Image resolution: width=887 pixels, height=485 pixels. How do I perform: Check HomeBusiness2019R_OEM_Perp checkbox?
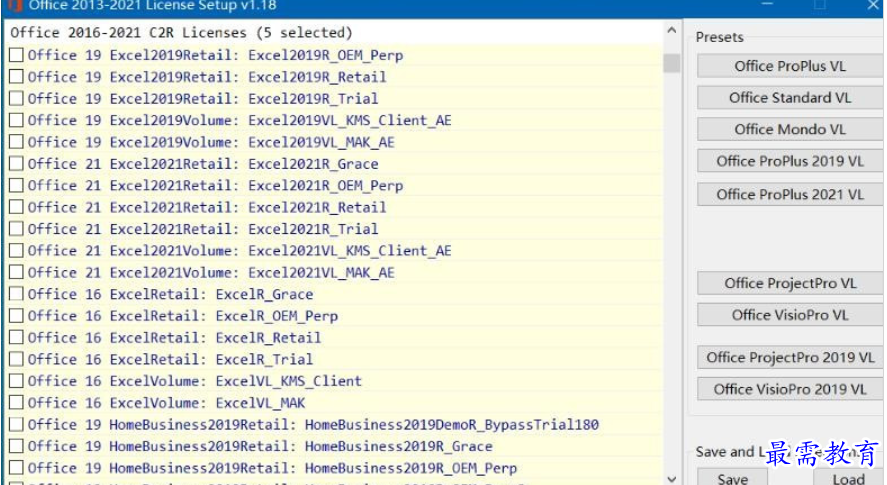16,467
